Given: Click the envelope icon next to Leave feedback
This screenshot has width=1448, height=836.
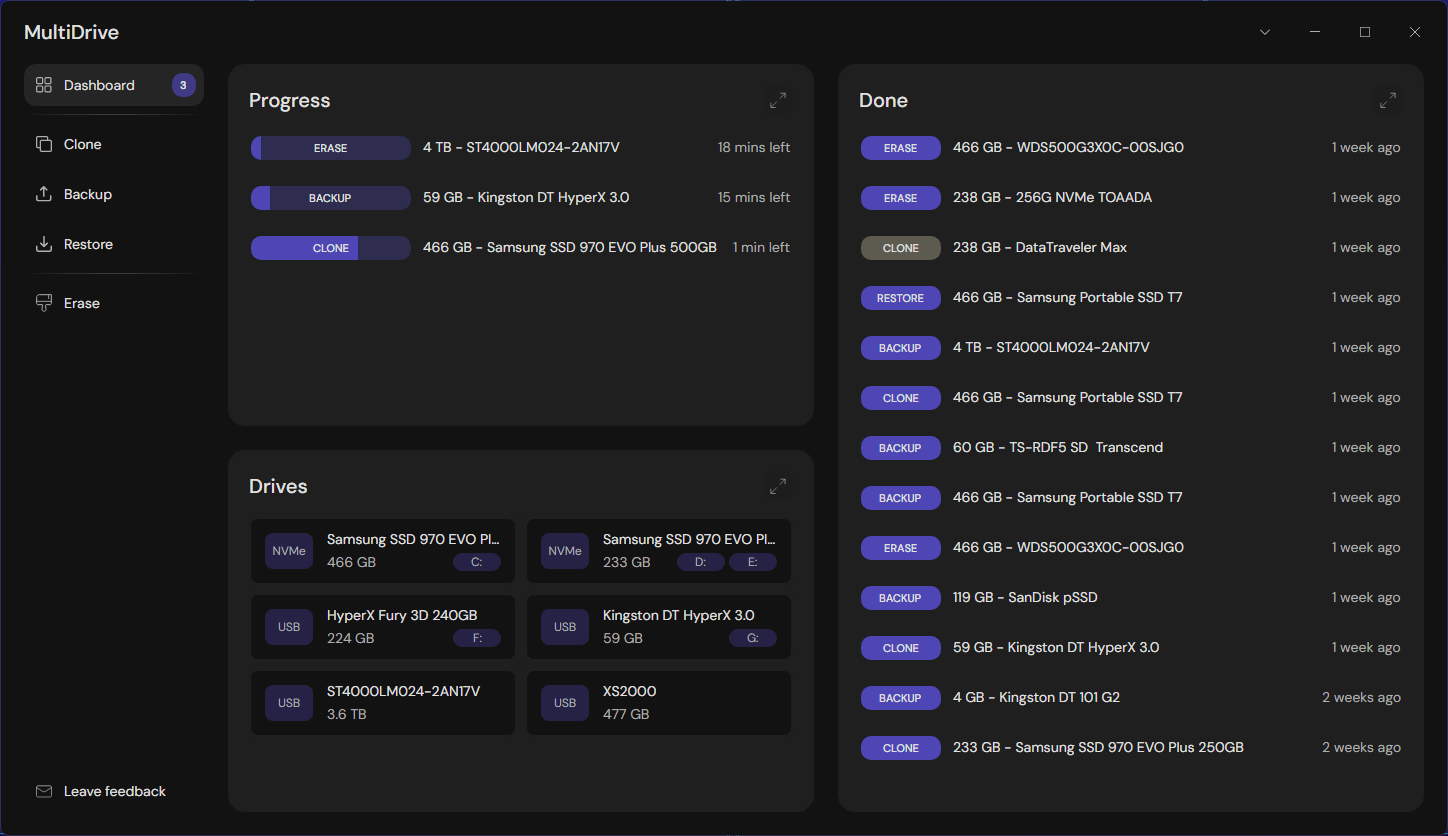Looking at the screenshot, I should click(x=44, y=790).
